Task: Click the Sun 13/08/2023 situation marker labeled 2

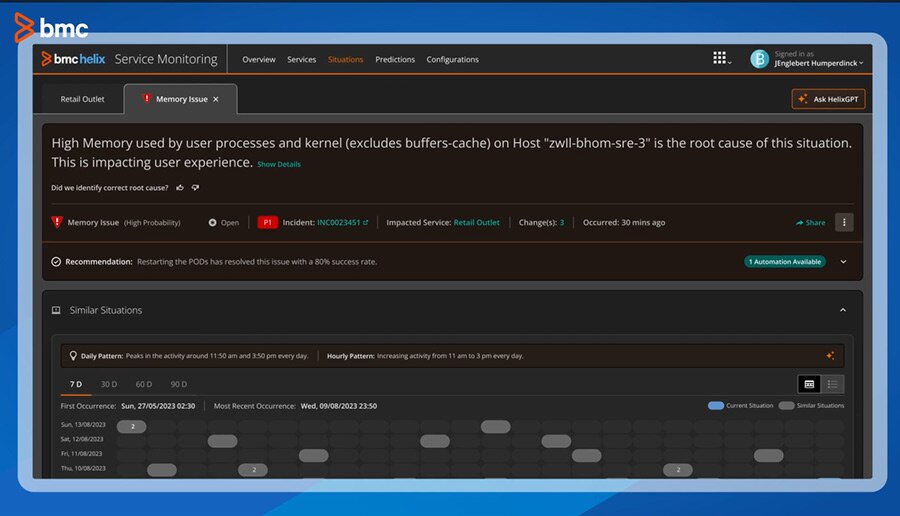Action: [132, 427]
